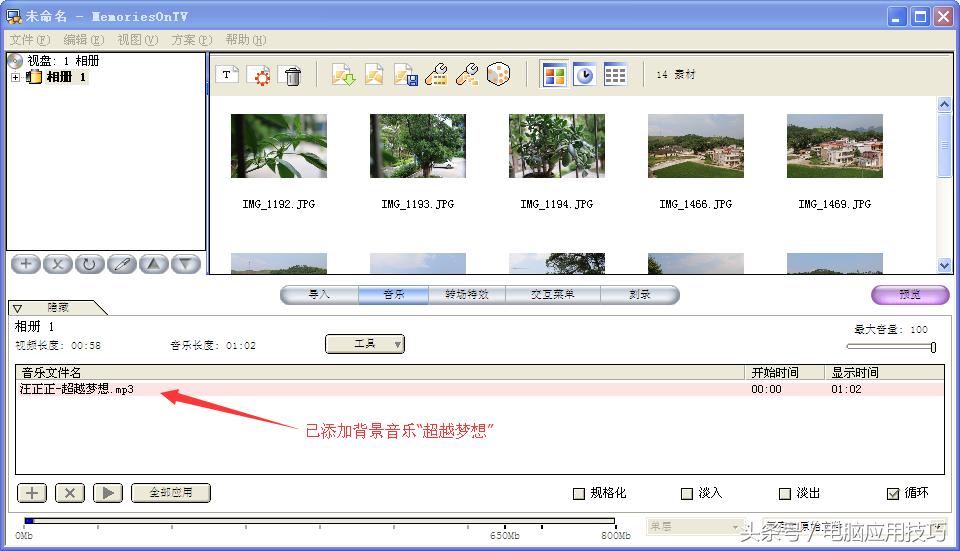The image size is (960, 551).
Task: Click disc icon beside 视盘: 1 相册
Action: pyautogui.click(x=15, y=61)
